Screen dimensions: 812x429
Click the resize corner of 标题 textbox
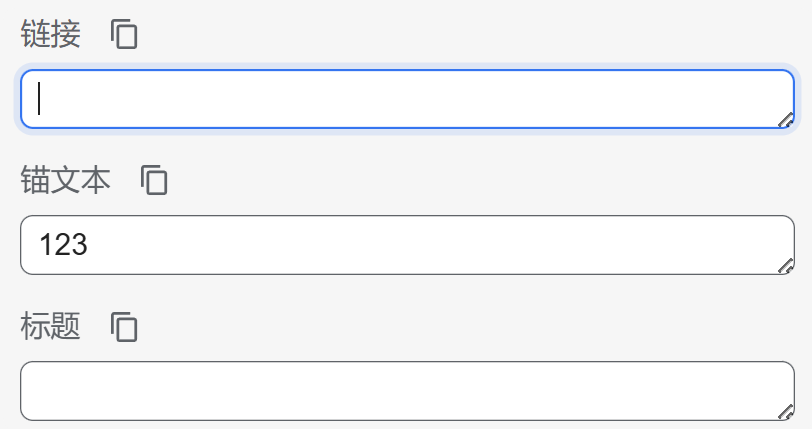[786, 412]
